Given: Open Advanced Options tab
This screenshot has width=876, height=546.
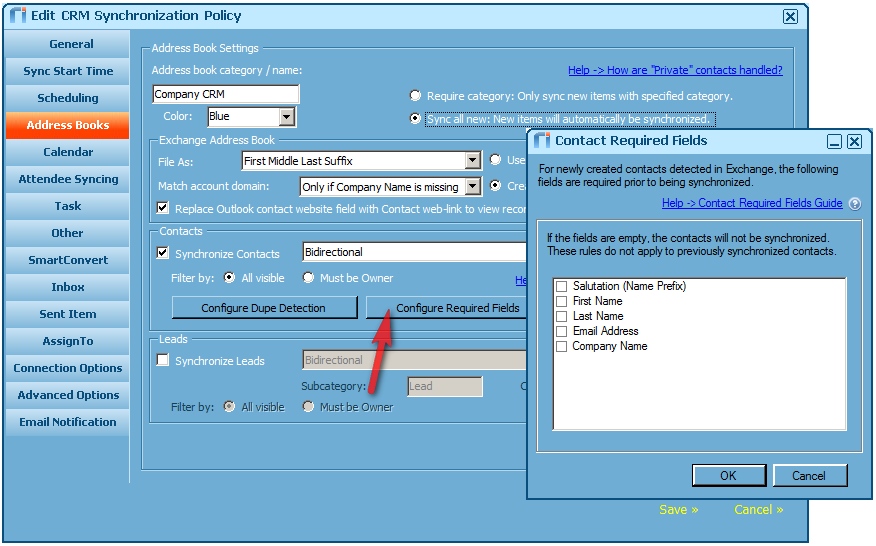Looking at the screenshot, I should click(x=68, y=395).
